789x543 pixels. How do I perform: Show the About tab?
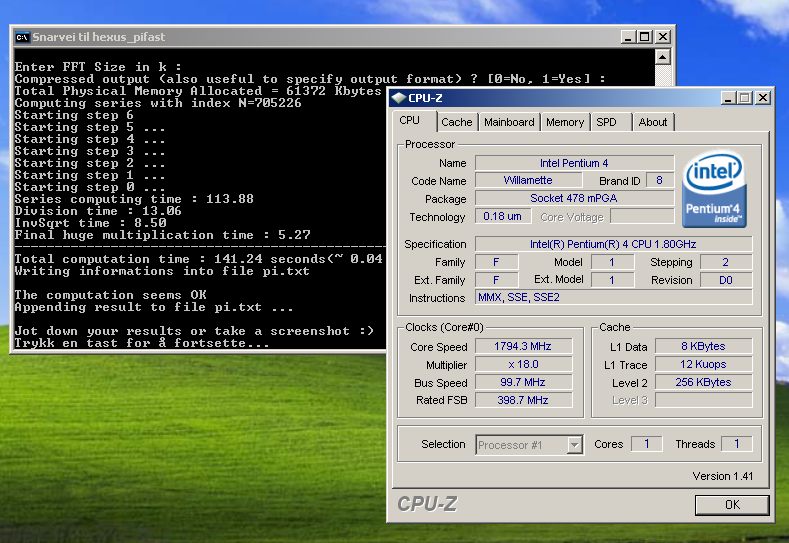pyautogui.click(x=653, y=122)
